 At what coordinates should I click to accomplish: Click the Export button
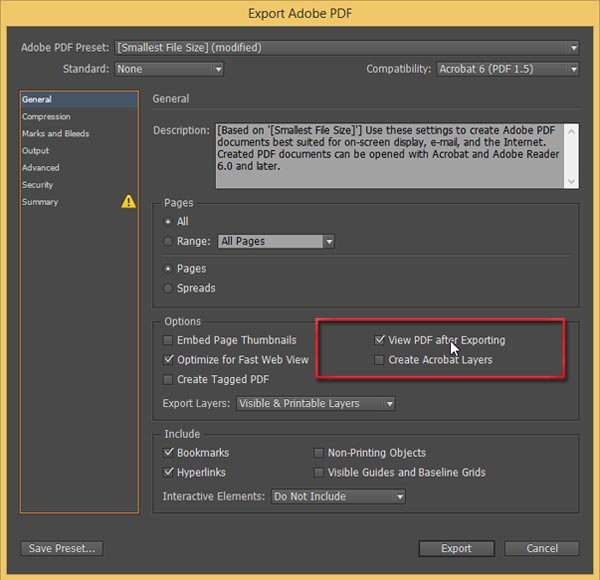tap(457, 548)
